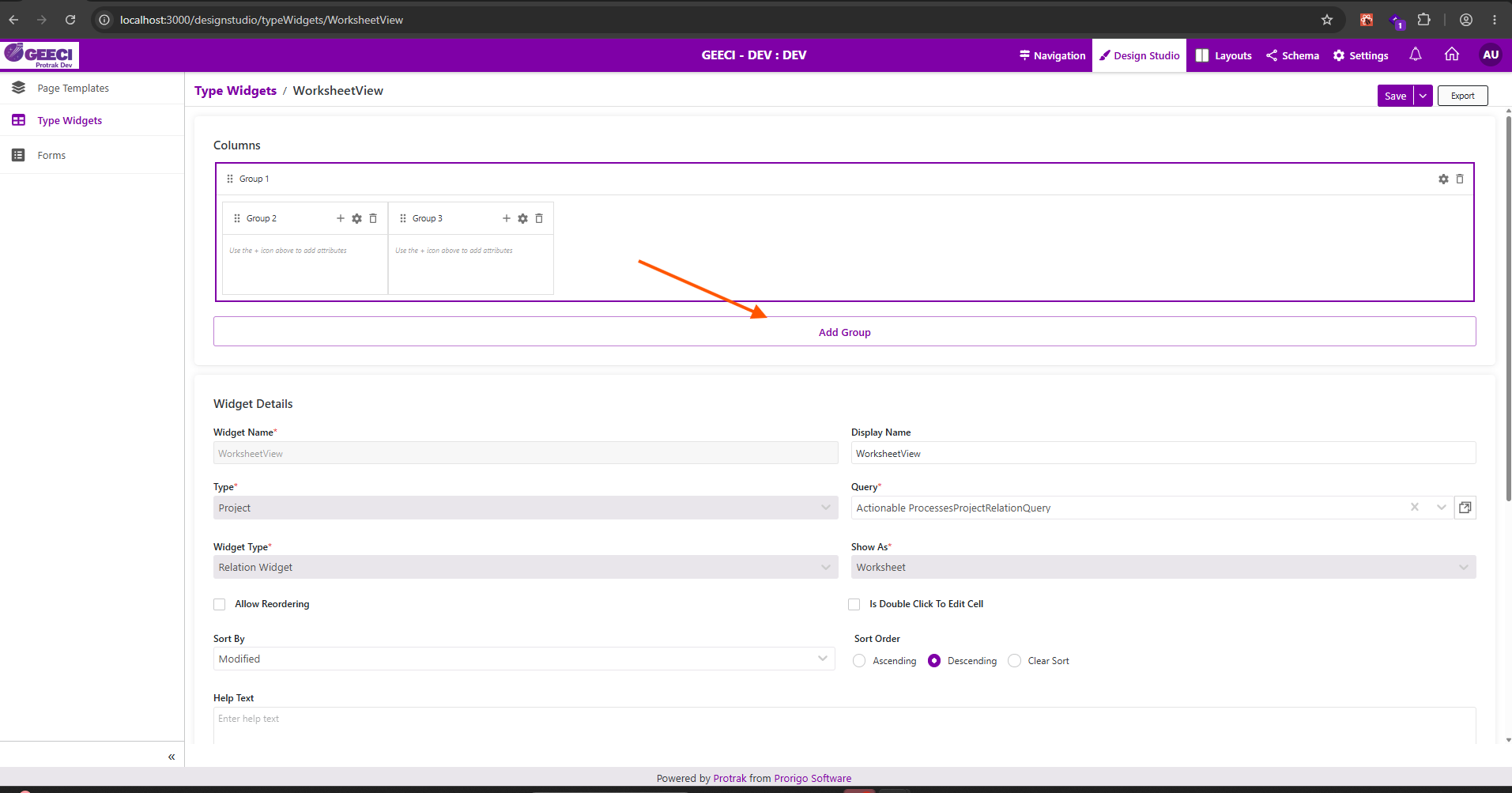The height and width of the screenshot is (793, 1512).
Task: Add attribute to Group 2 with plus icon
Action: point(341,218)
